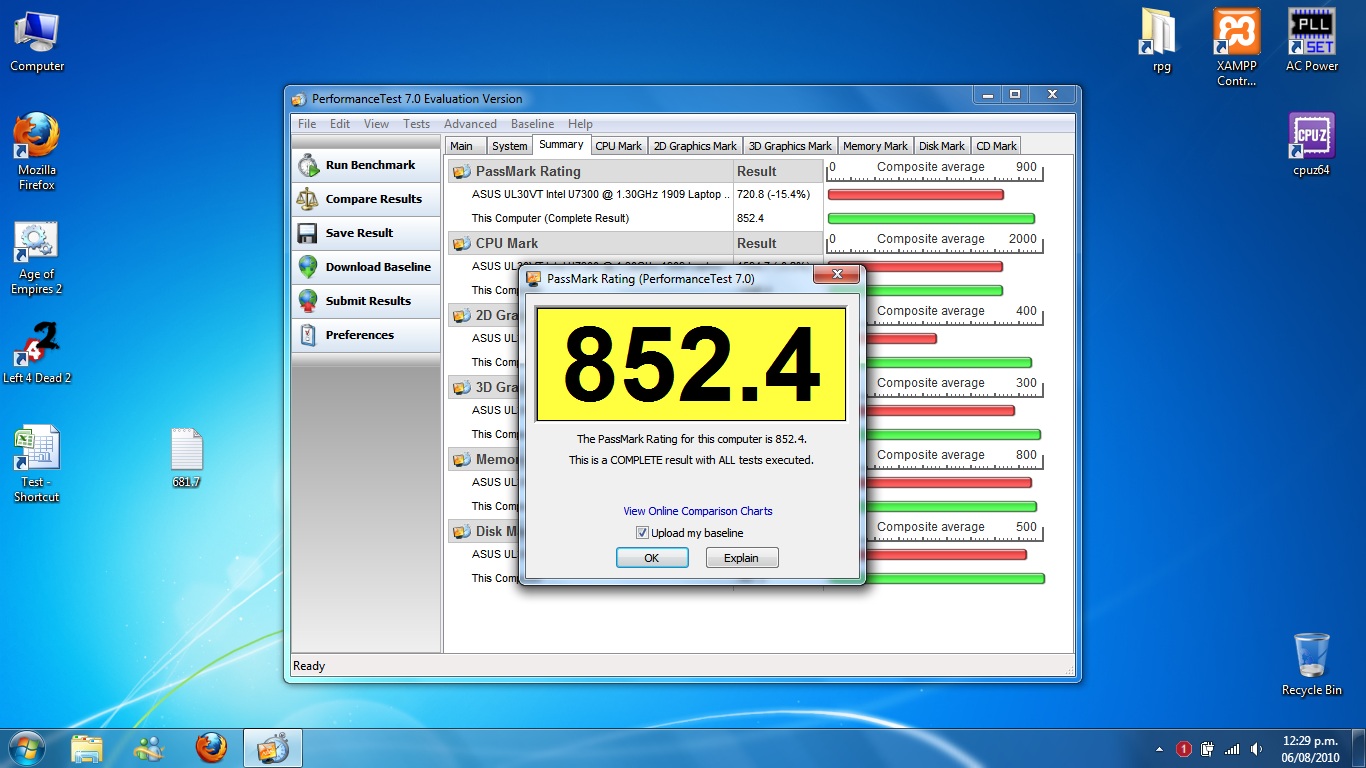Open the Baseline menu
Screen dimensions: 1366x768
coord(532,124)
